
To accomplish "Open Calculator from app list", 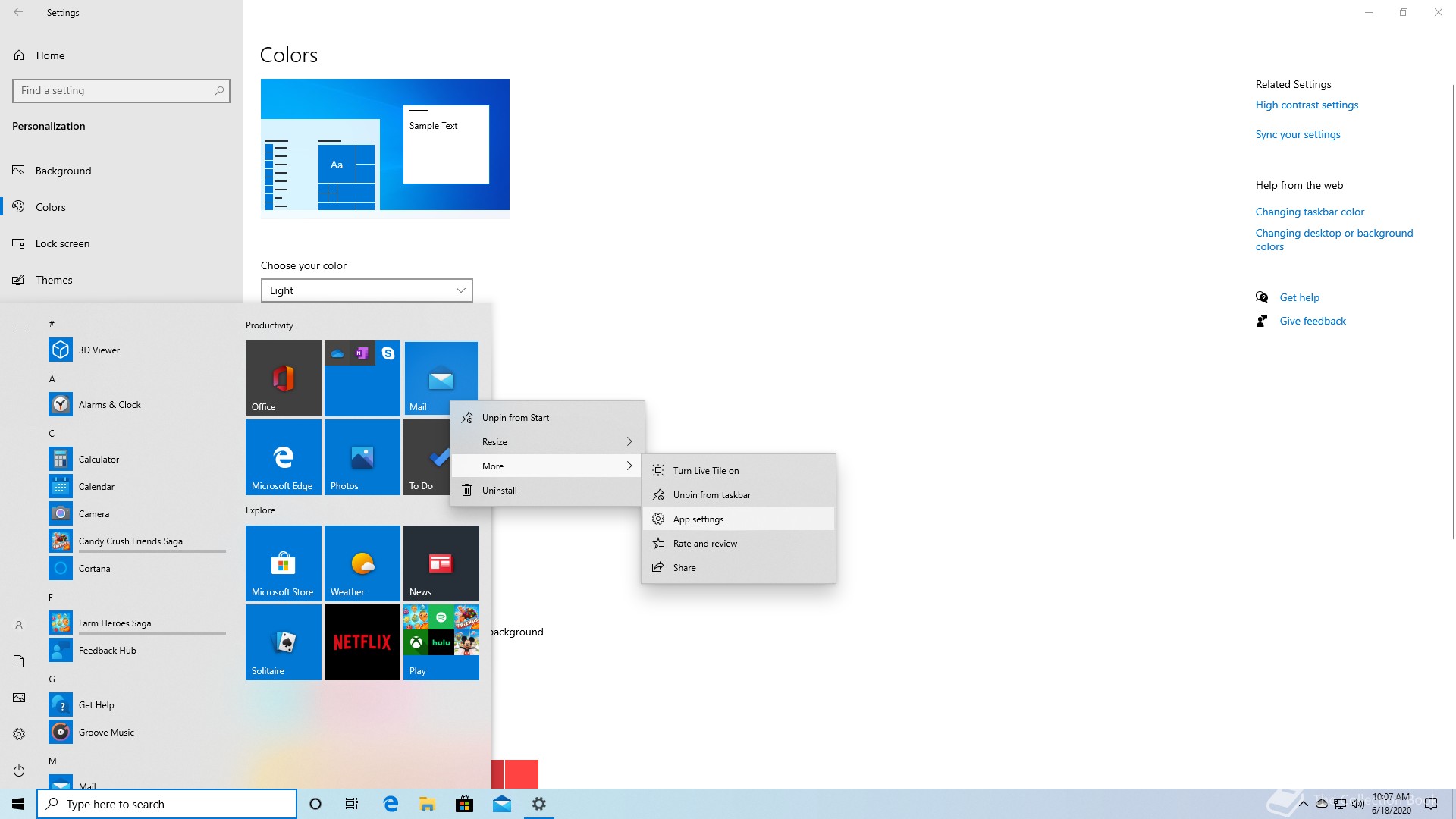I will coord(99,459).
